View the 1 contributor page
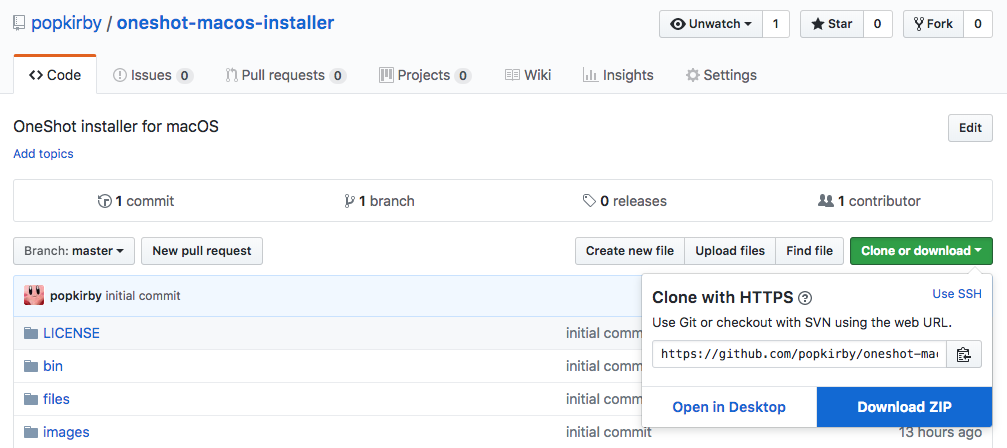 click(869, 201)
